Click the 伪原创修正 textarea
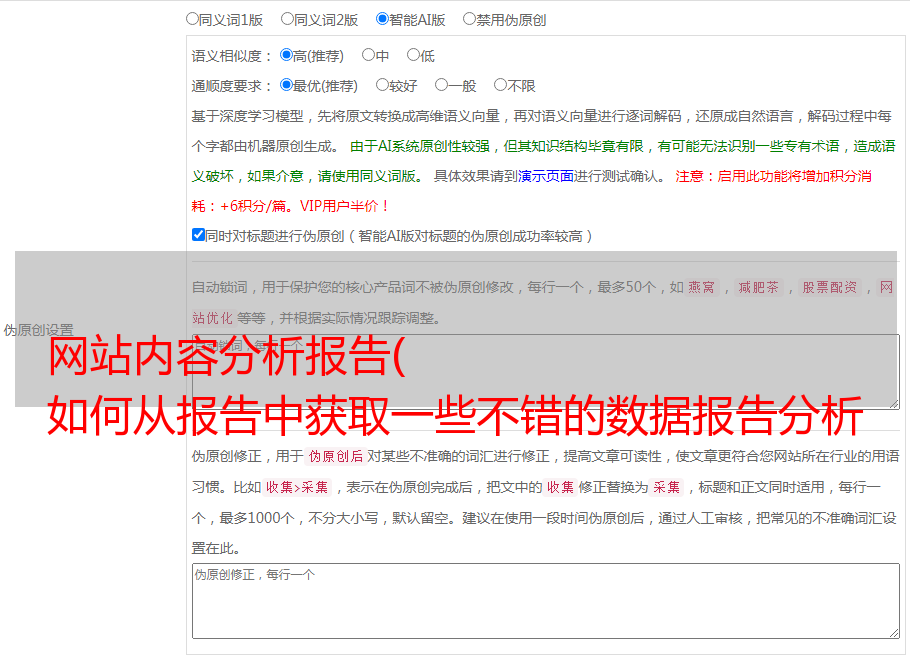Image resolution: width=911 pixels, height=658 pixels. pyautogui.click(x=546, y=601)
